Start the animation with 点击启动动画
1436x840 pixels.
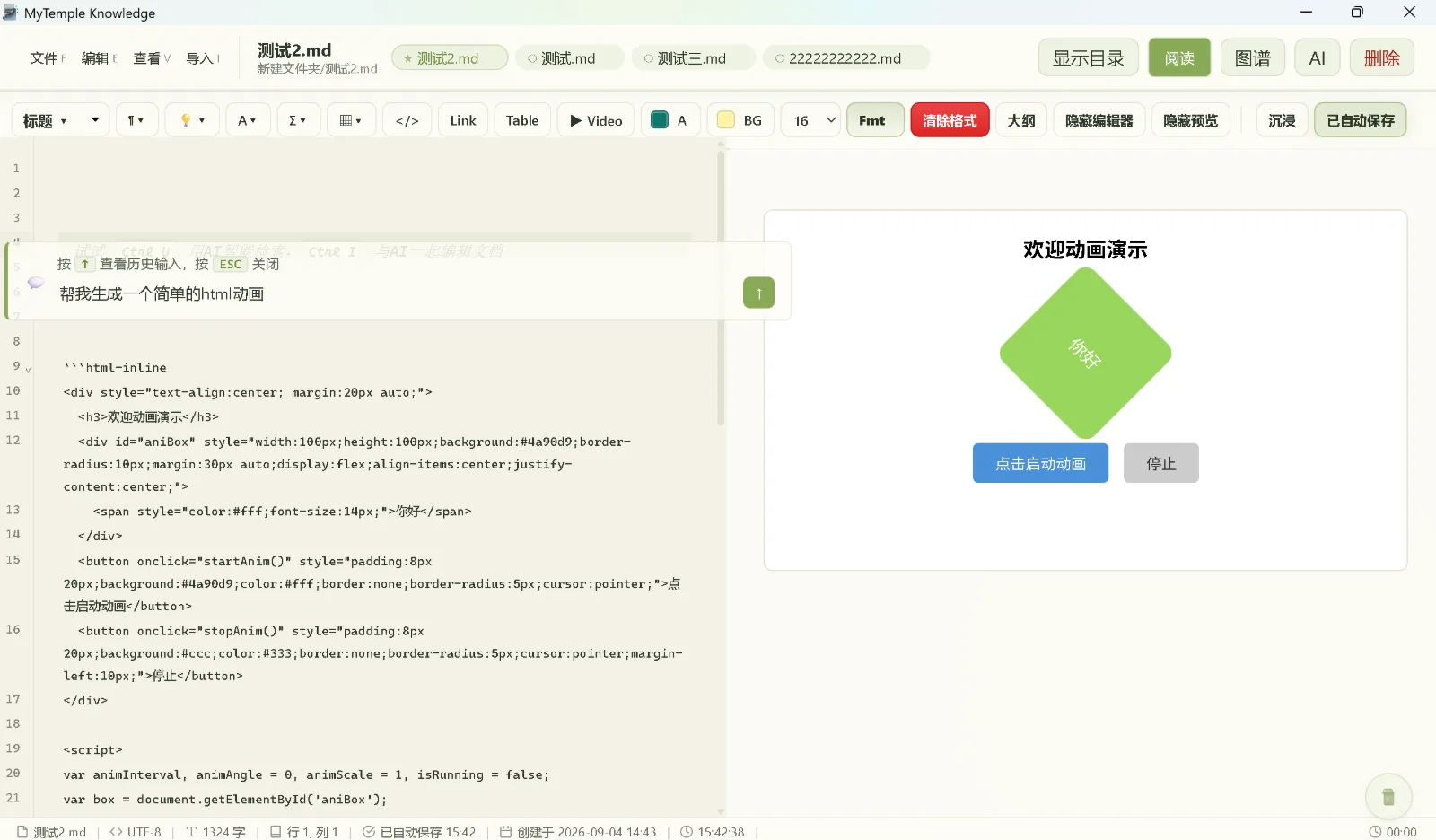(1040, 463)
